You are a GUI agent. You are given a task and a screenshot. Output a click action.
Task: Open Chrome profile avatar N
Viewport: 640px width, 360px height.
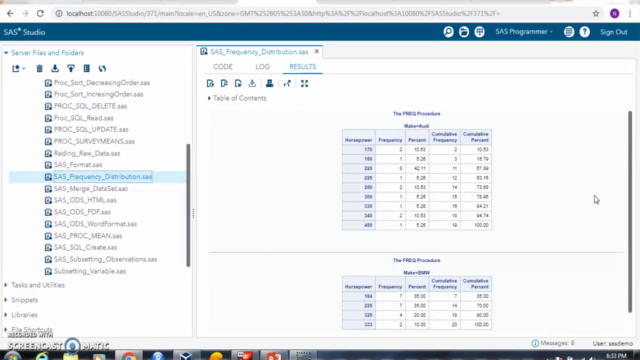point(615,13)
